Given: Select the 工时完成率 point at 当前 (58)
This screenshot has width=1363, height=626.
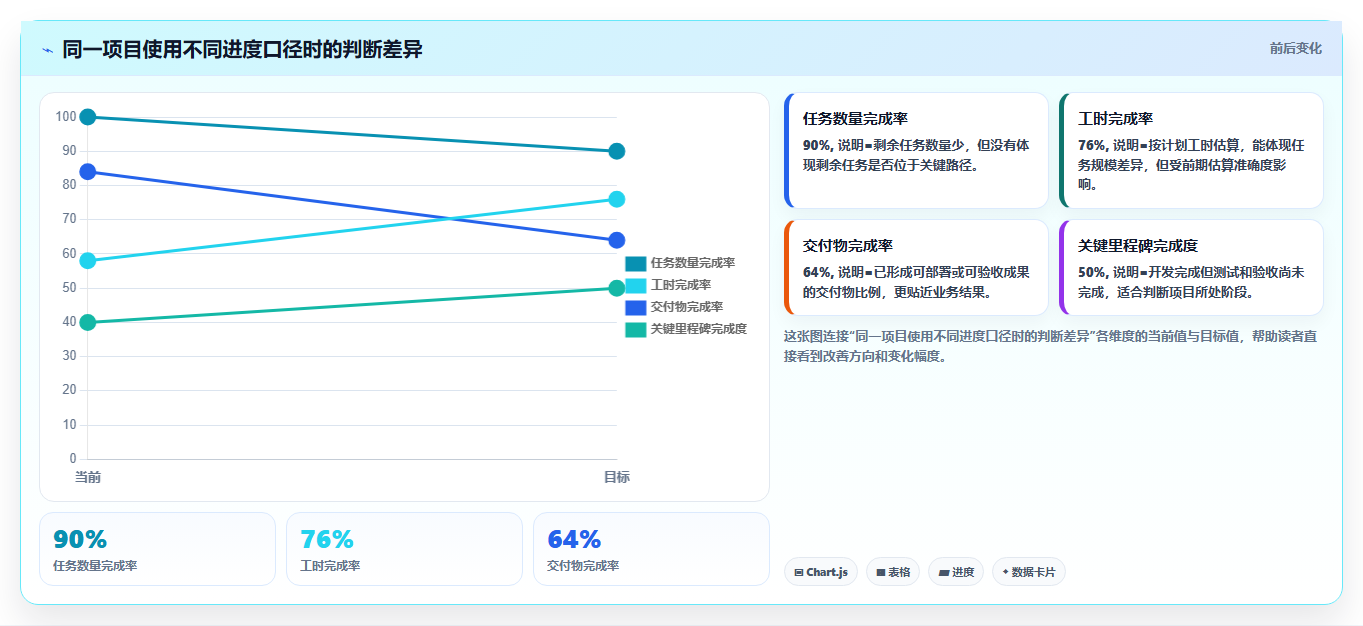Looking at the screenshot, I should 88,261.
